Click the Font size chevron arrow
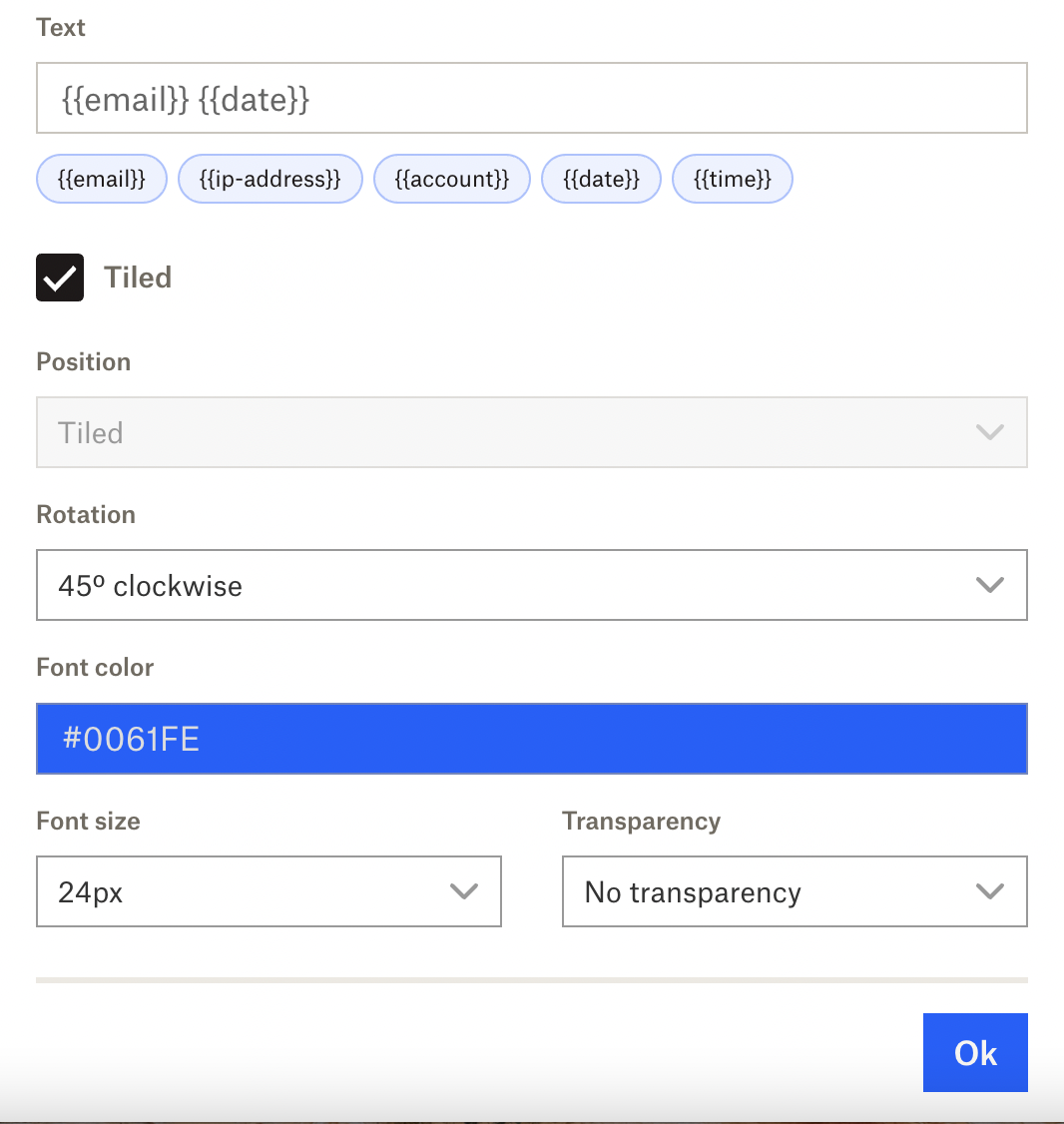Image resolution: width=1064 pixels, height=1124 pixels. [464, 891]
